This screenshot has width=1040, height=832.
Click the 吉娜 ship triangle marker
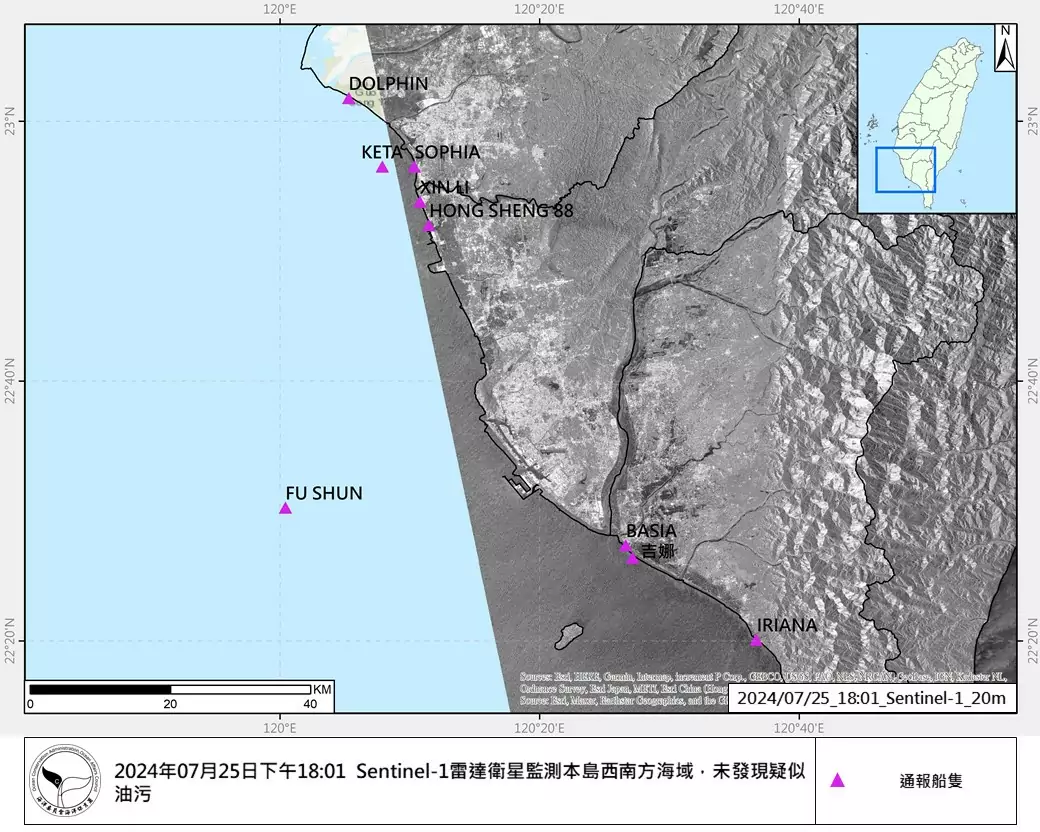click(633, 559)
